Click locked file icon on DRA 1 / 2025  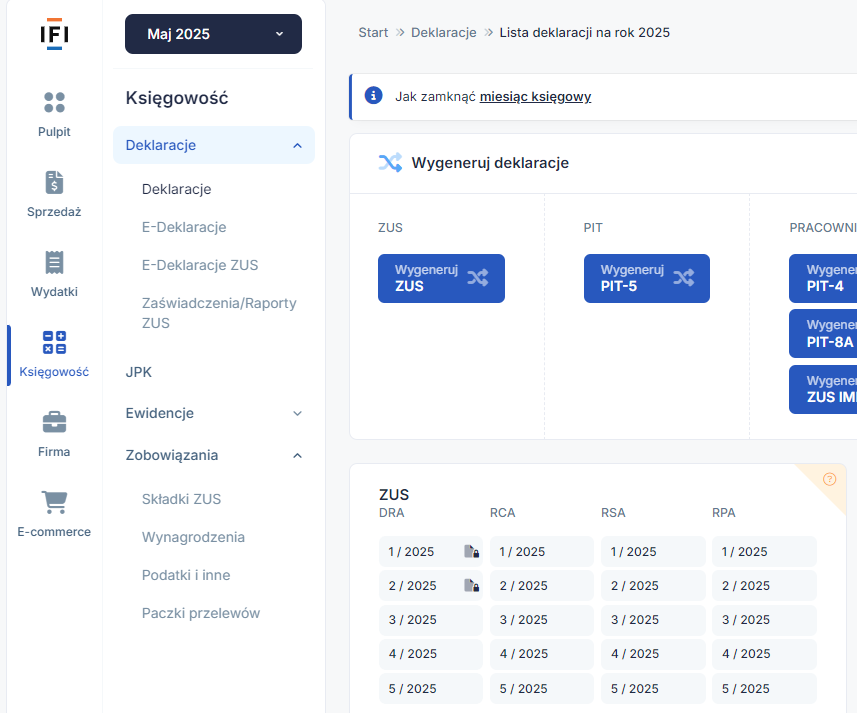[x=471, y=552]
